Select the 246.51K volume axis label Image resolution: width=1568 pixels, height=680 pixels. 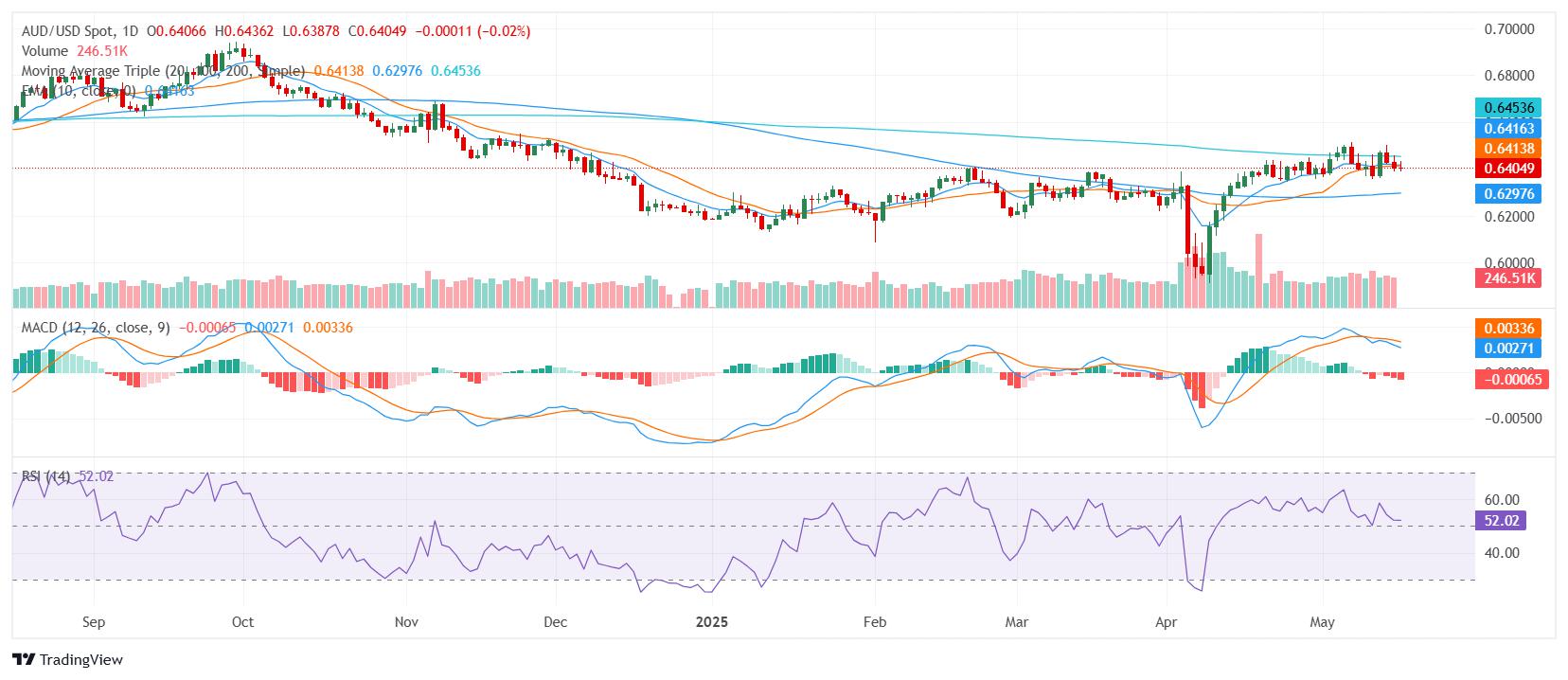[1508, 277]
